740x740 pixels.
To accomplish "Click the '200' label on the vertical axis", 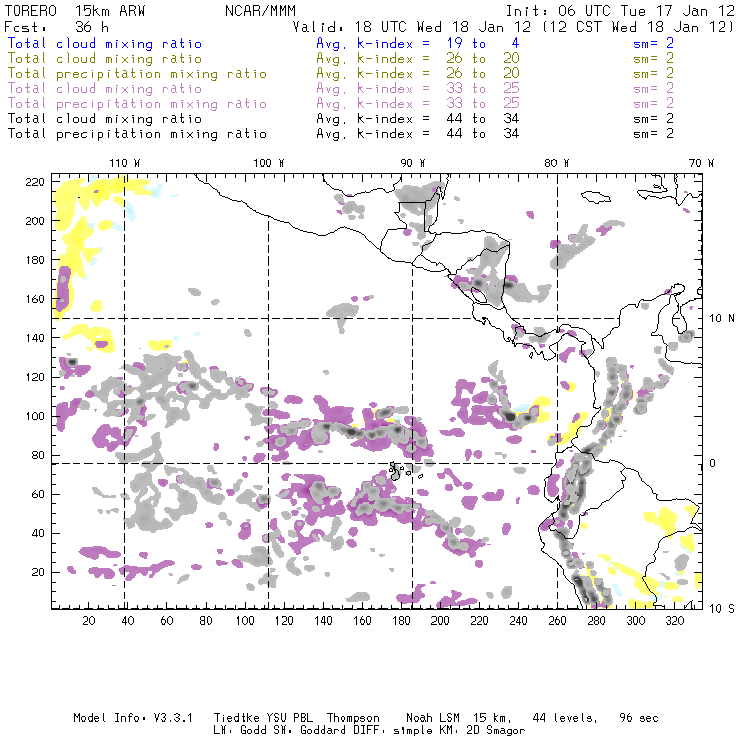I will tap(35, 221).
